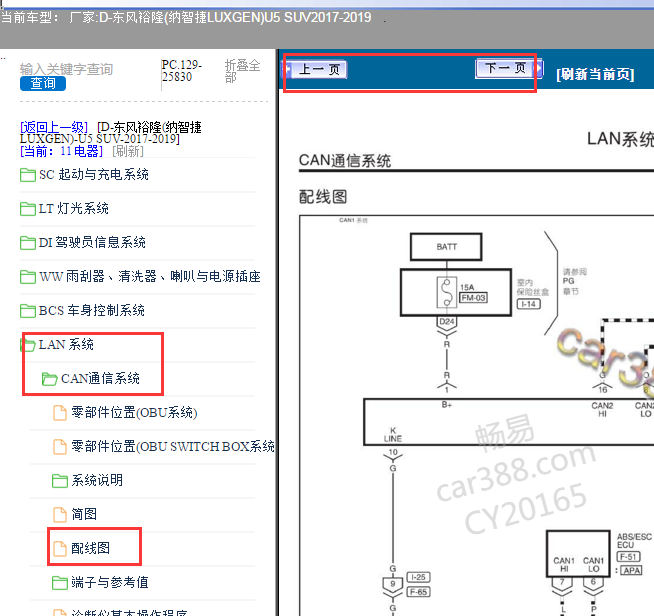
Task: Click the 刷新当前页 link
Action: (x=595, y=74)
